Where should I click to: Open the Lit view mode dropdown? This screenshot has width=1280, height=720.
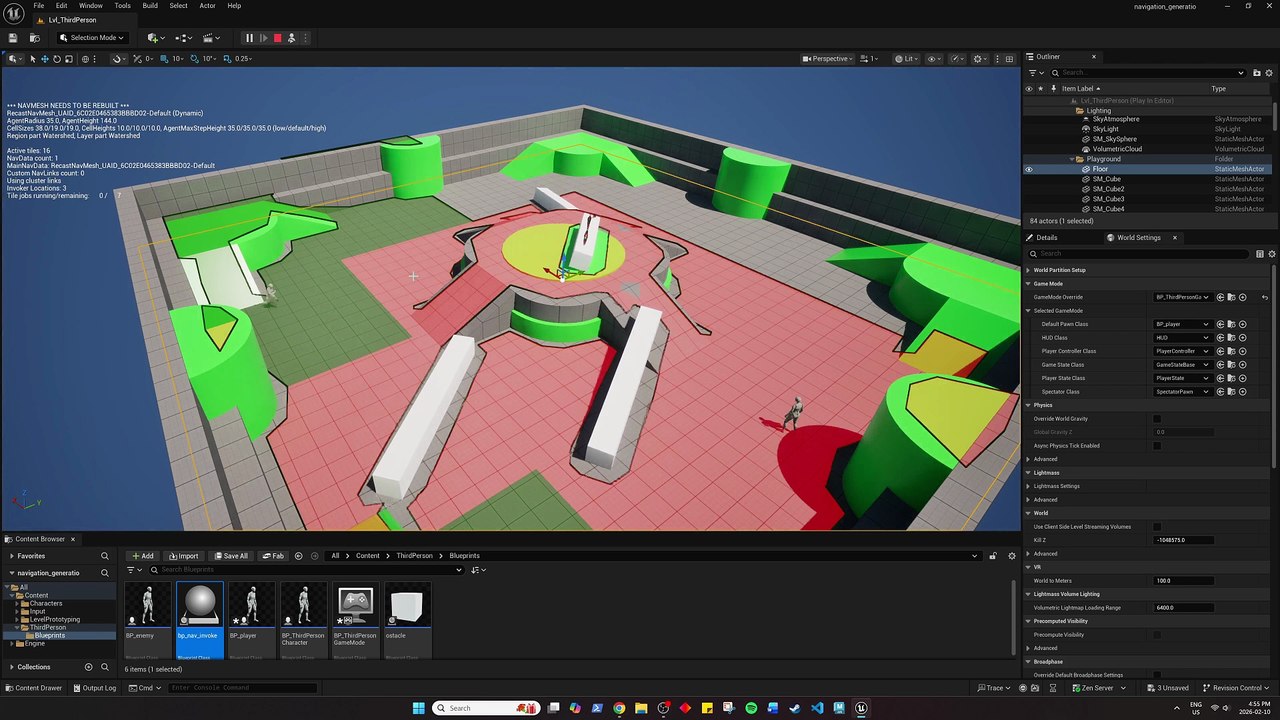[906, 59]
